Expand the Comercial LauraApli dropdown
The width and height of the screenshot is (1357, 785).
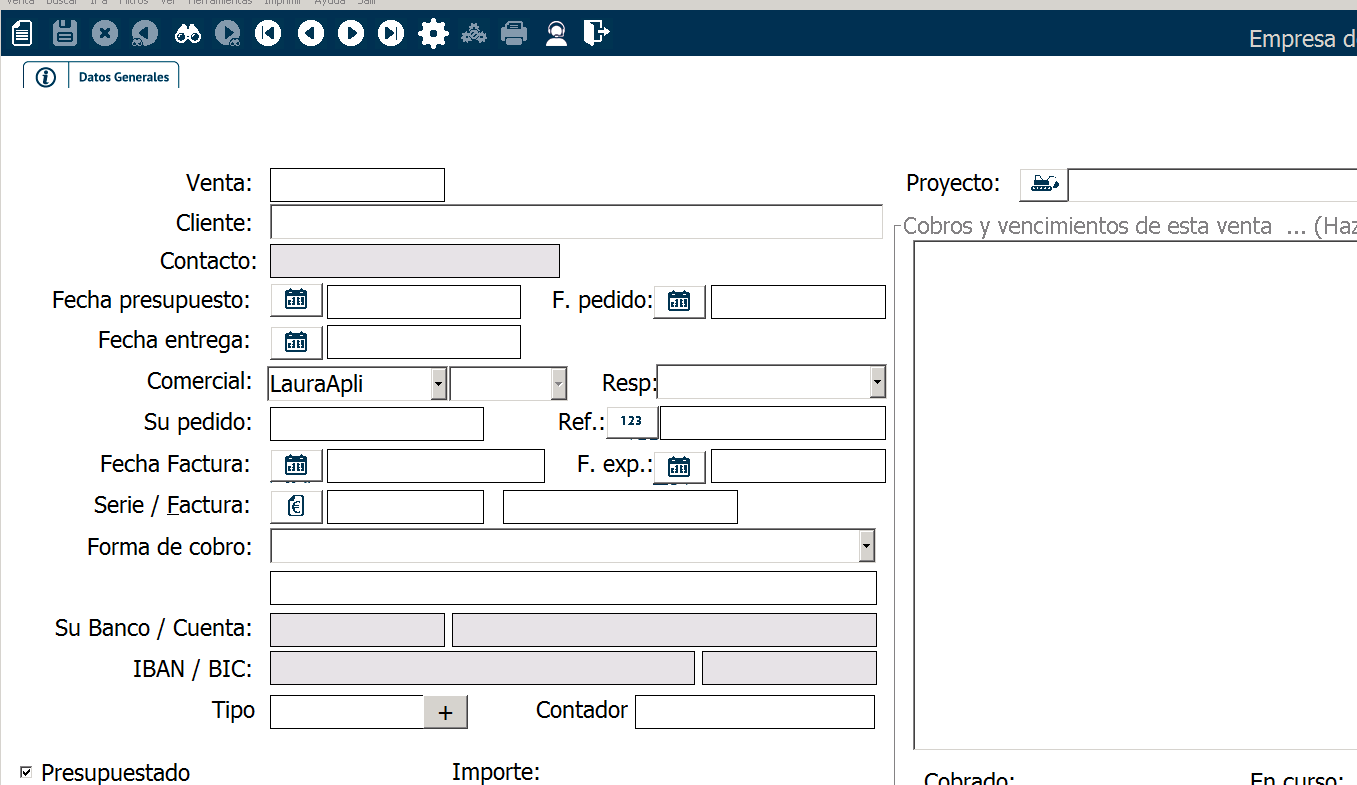coord(438,383)
